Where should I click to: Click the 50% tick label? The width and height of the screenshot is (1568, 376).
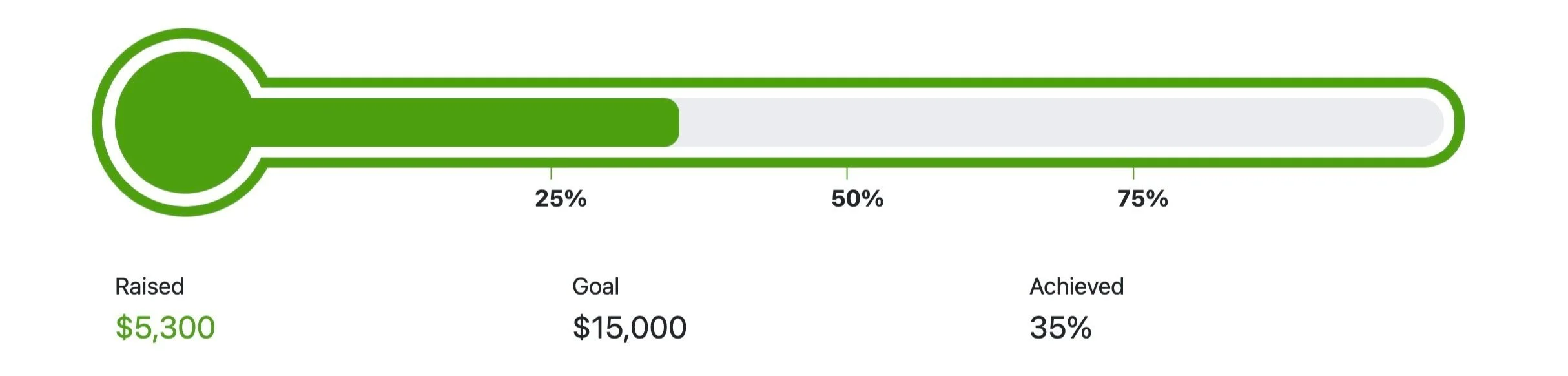pos(857,198)
